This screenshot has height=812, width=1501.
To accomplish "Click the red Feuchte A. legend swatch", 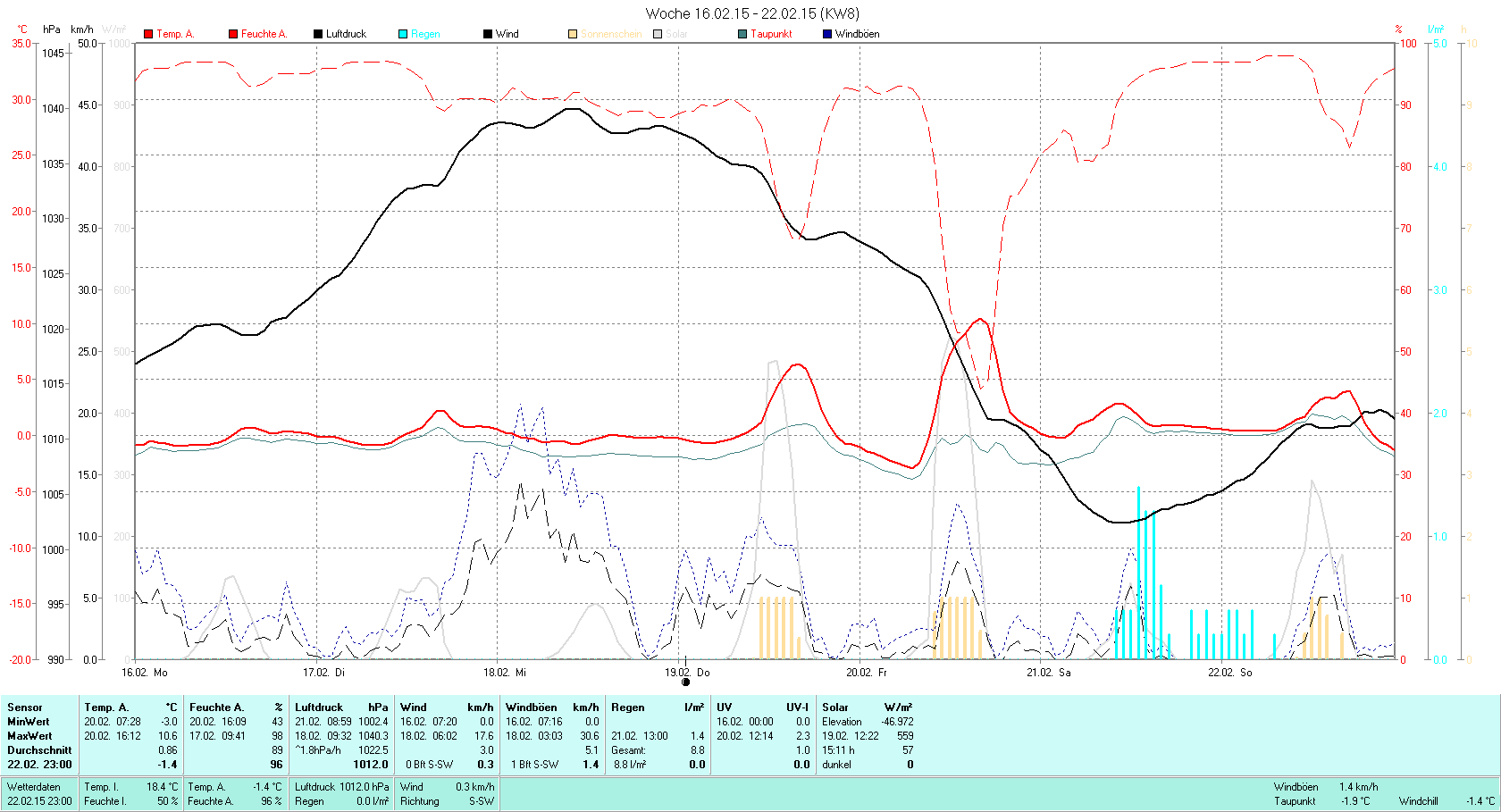I will click(233, 34).
